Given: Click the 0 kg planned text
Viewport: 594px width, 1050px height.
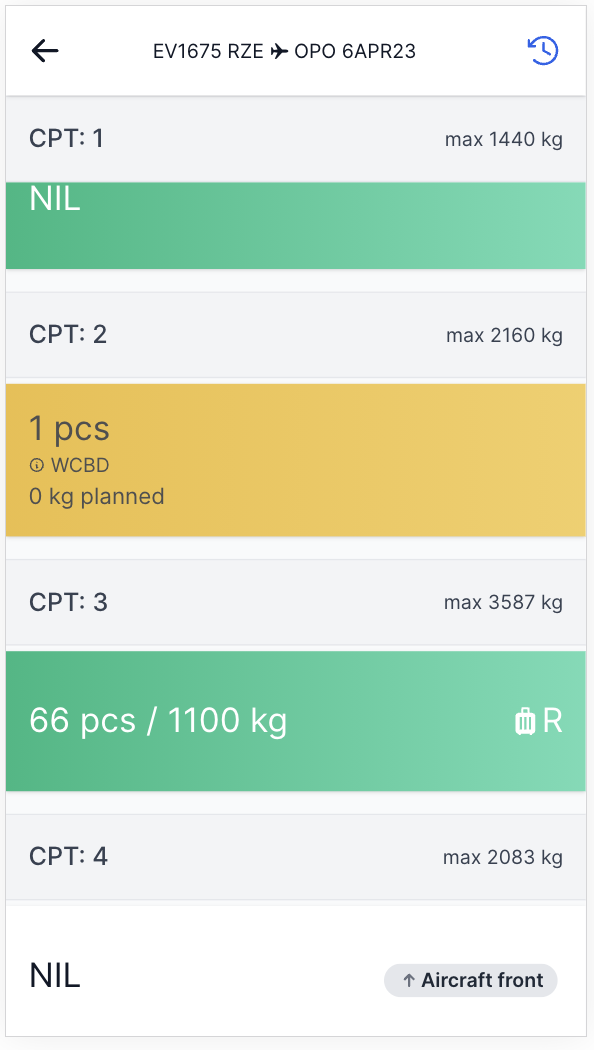Looking at the screenshot, I should 96,497.
